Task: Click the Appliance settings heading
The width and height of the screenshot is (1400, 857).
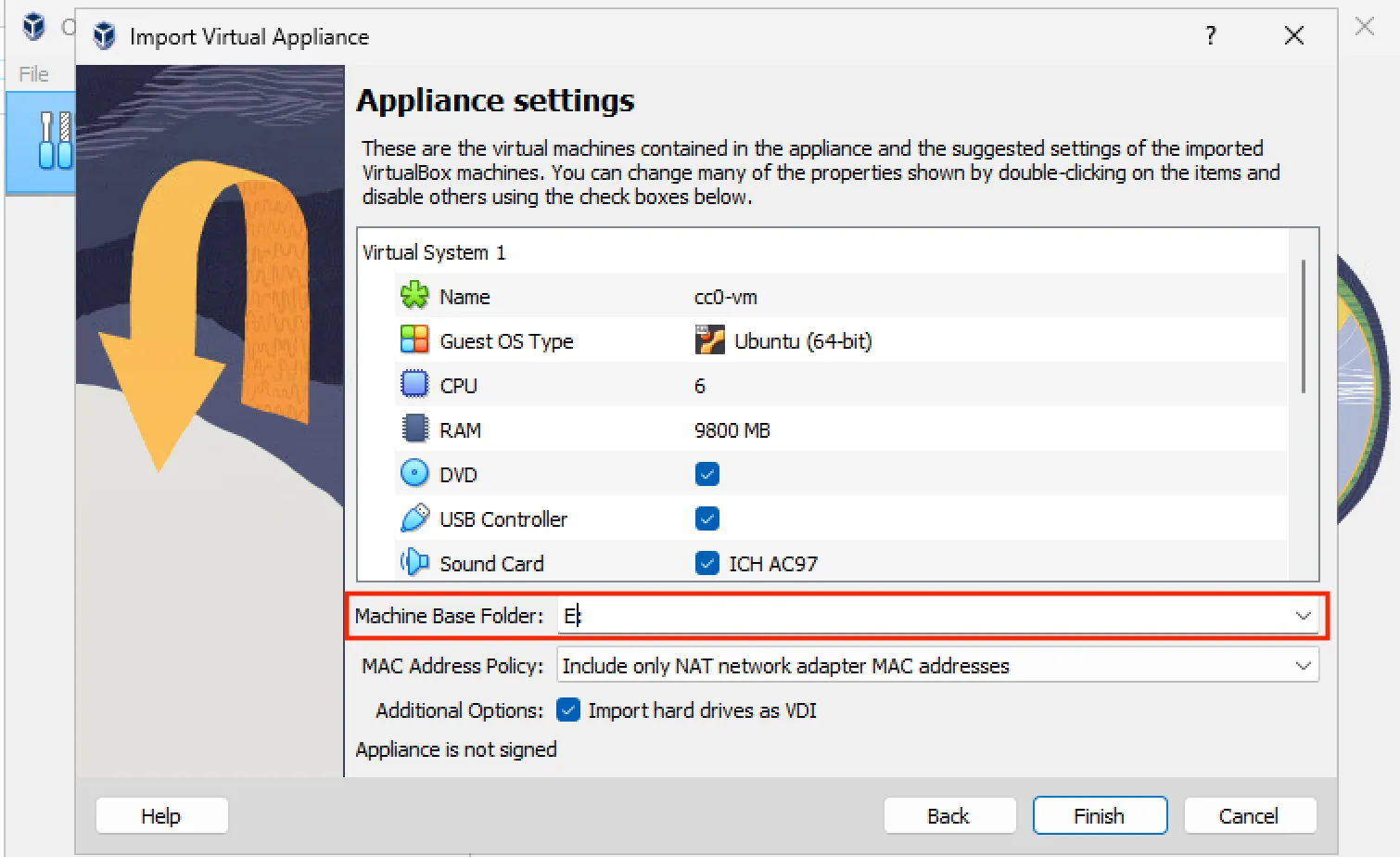Action: [x=496, y=100]
